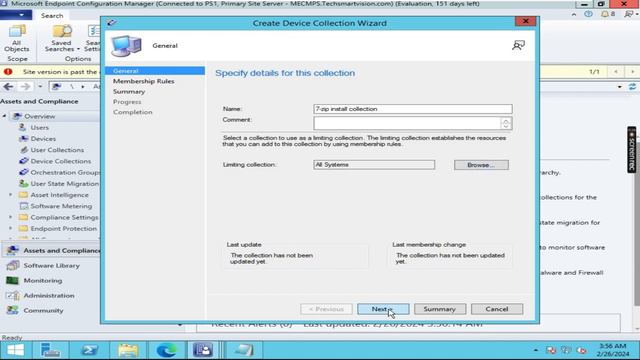This screenshot has height=360, width=640.
Task: Select Search ribbon tab
Action: point(52,16)
